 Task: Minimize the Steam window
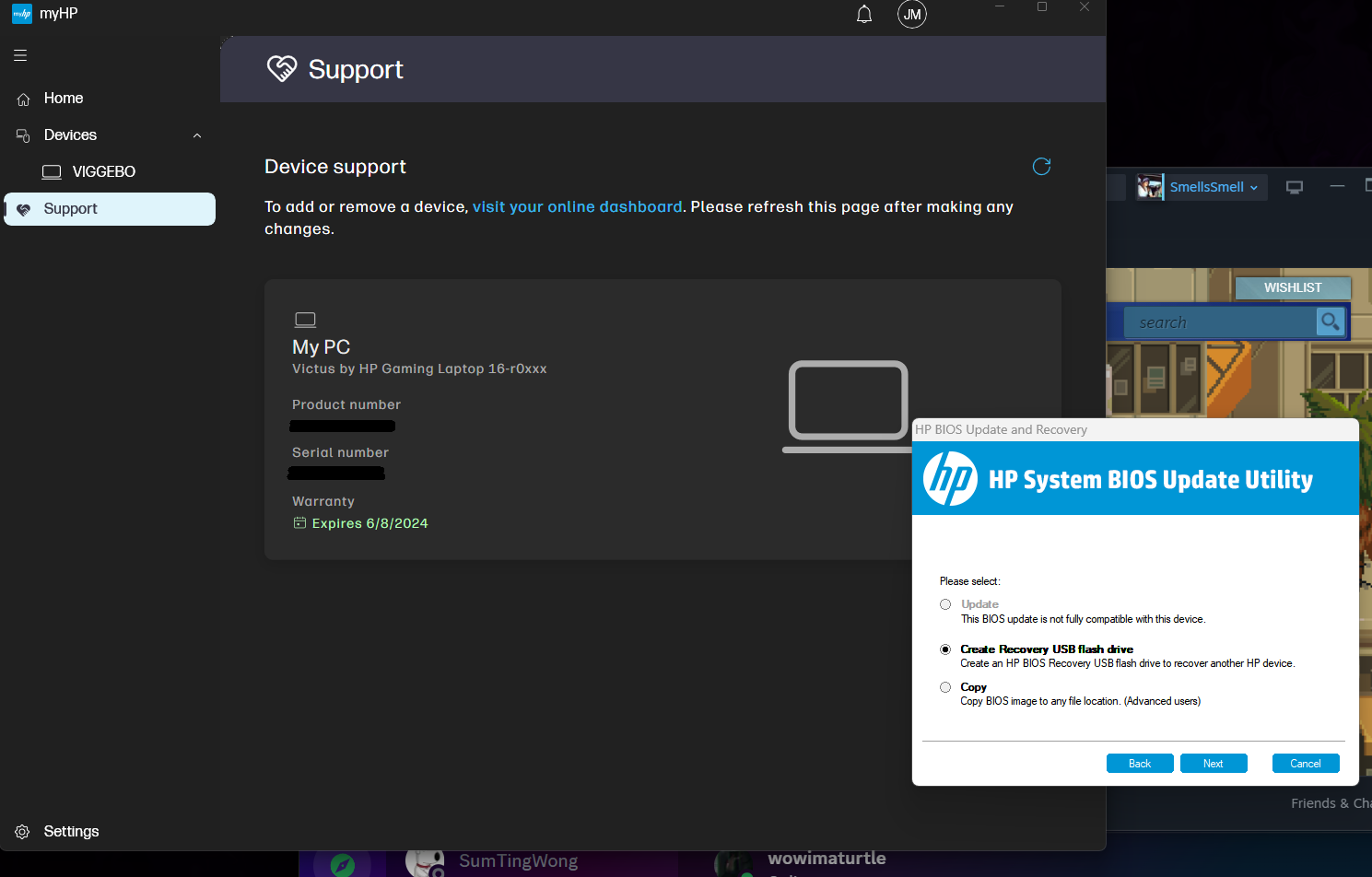[x=1337, y=187]
